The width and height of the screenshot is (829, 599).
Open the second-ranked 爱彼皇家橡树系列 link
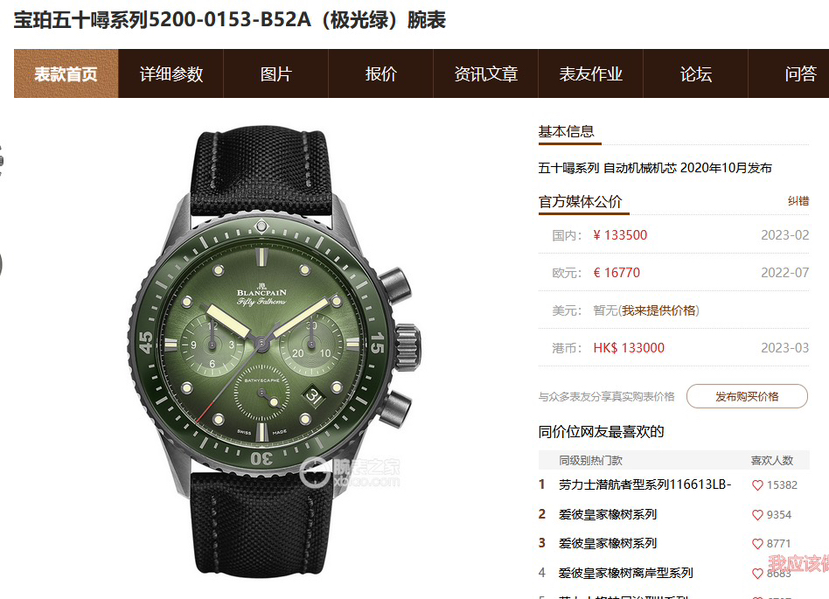[x=607, y=514]
